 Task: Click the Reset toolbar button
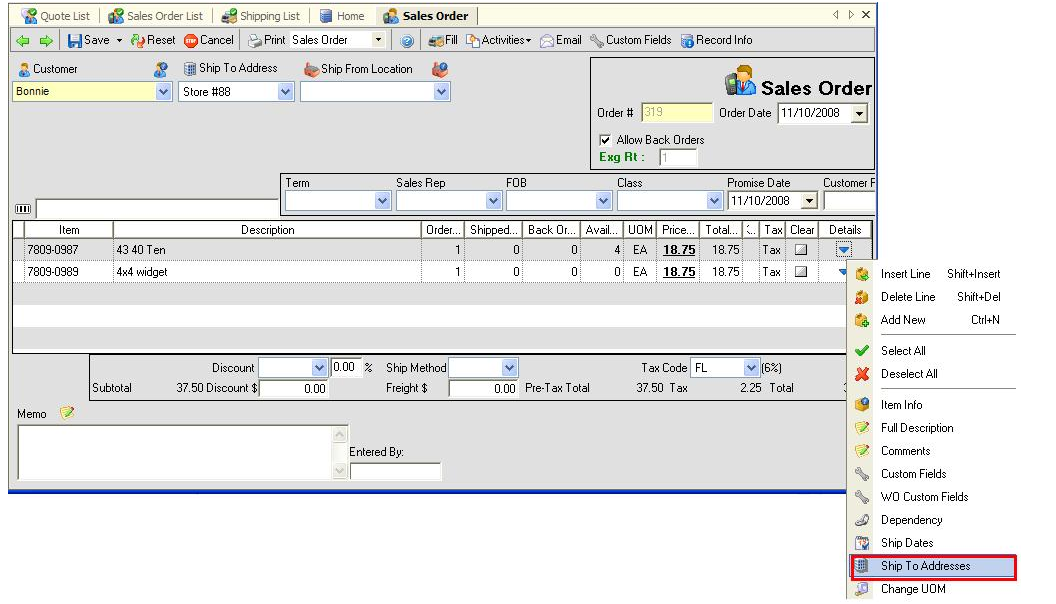click(x=153, y=40)
